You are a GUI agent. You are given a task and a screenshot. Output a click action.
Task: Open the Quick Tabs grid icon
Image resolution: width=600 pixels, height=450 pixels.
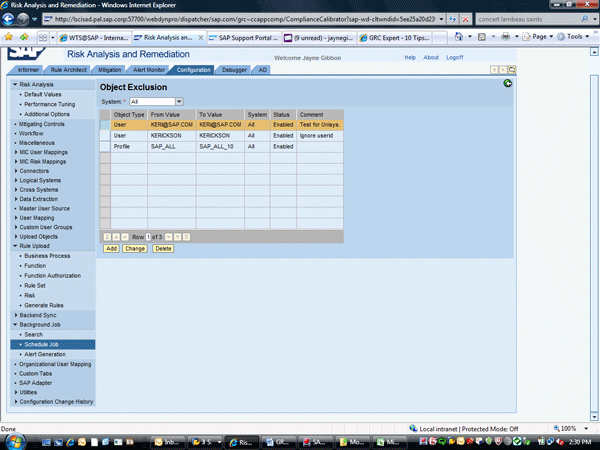coord(43,38)
